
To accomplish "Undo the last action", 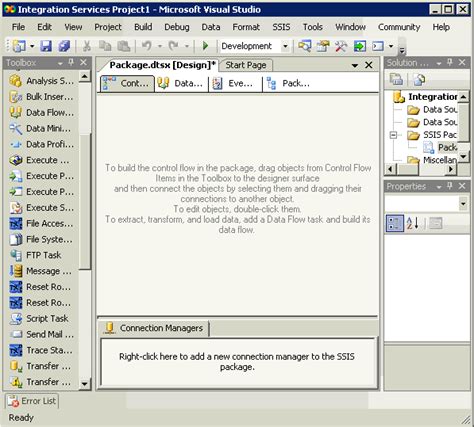I will tap(147, 46).
